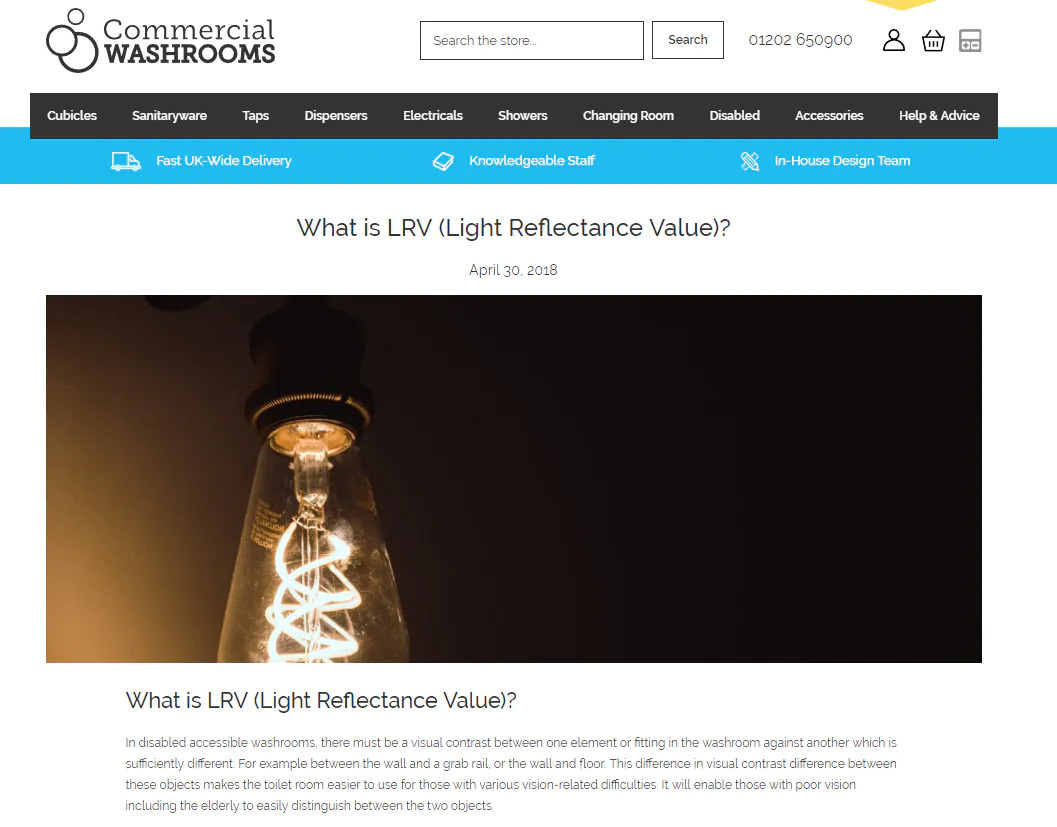
Task: Expand the Electricals menu
Action: (433, 116)
